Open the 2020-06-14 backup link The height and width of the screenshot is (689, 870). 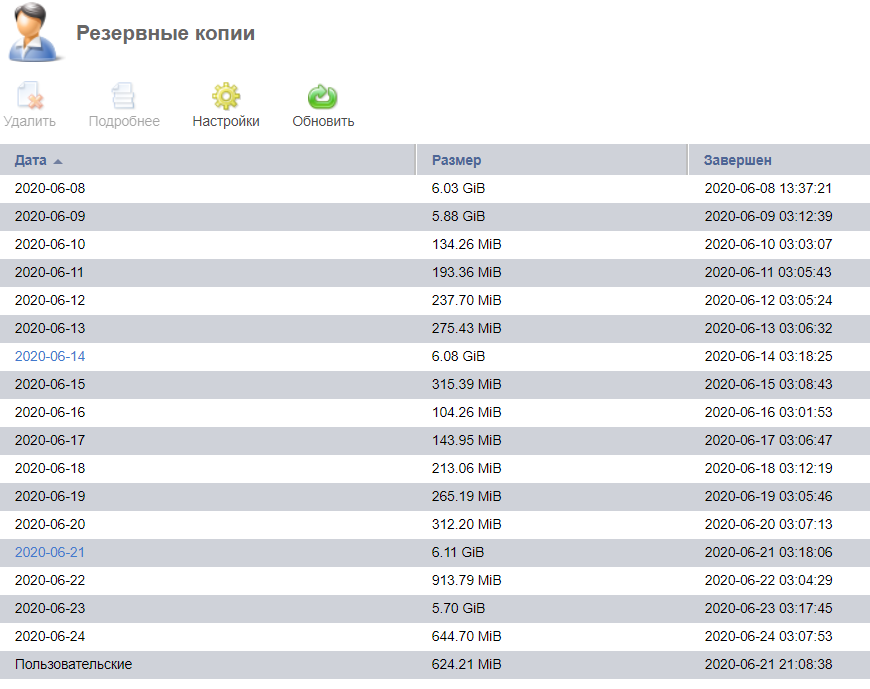(x=50, y=356)
